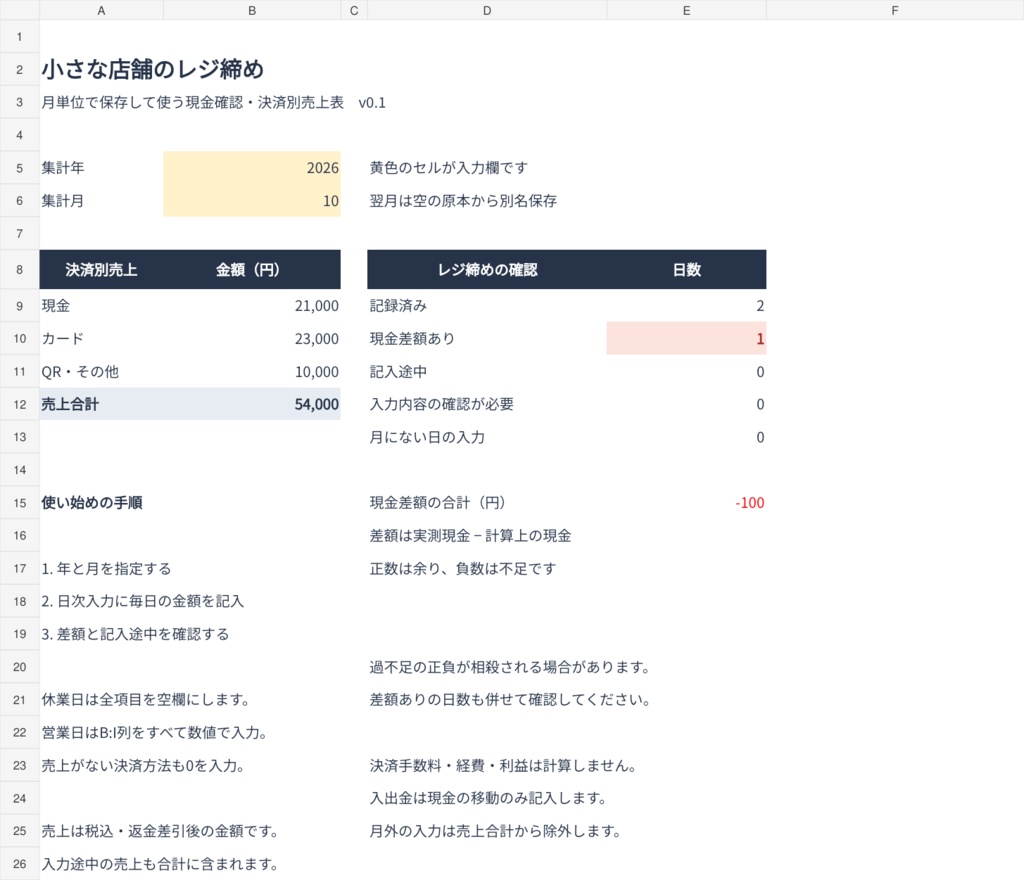
Task: Click the 集計月 label cell
Action: [101, 200]
